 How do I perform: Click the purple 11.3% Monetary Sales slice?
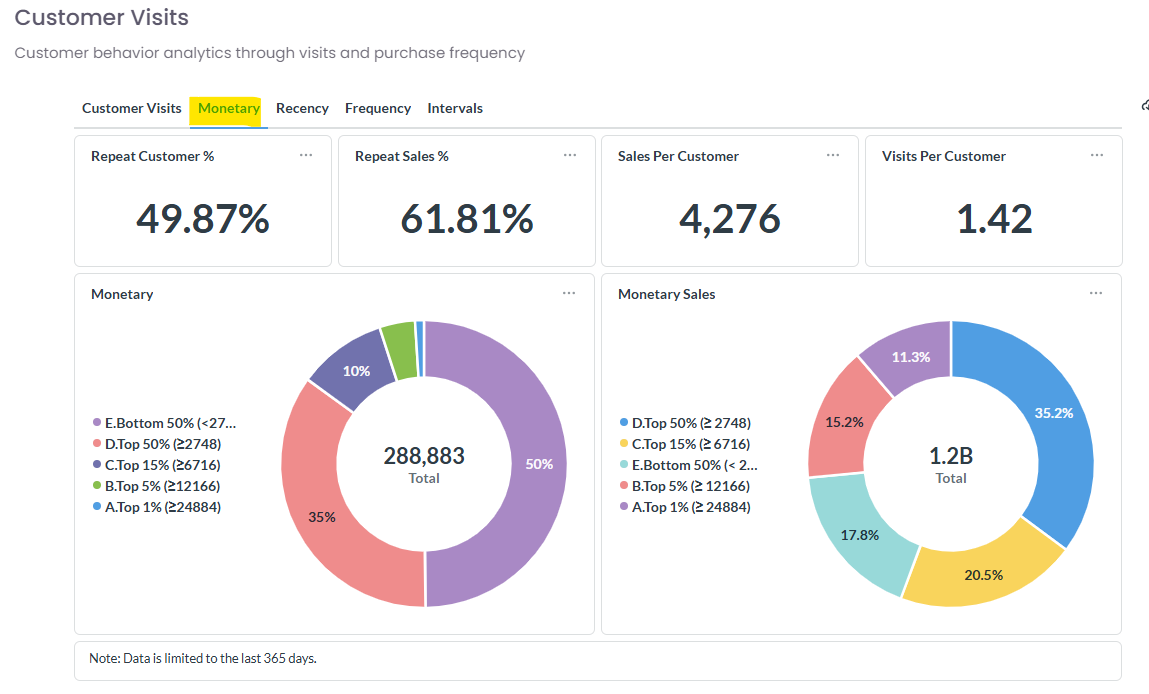911,357
